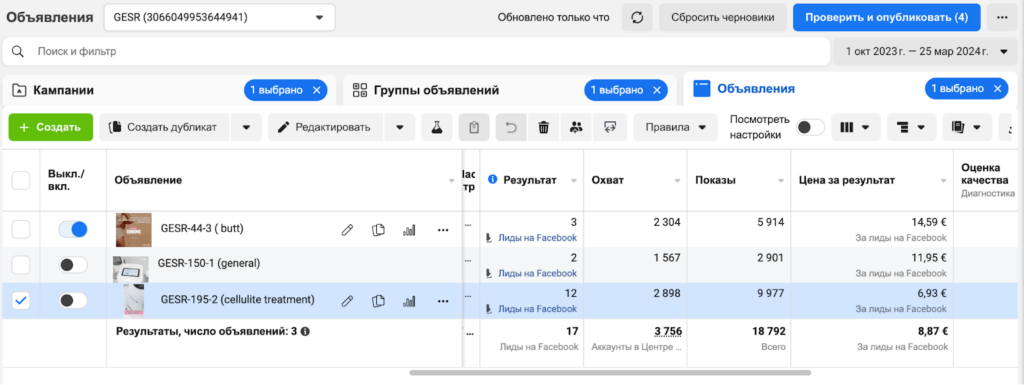
Task: Click the Проверить и опубликовать button
Action: pos(886,18)
